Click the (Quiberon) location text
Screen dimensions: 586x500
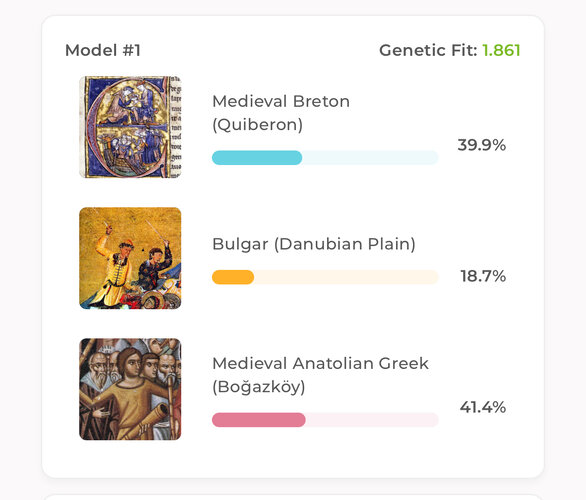[257, 125]
